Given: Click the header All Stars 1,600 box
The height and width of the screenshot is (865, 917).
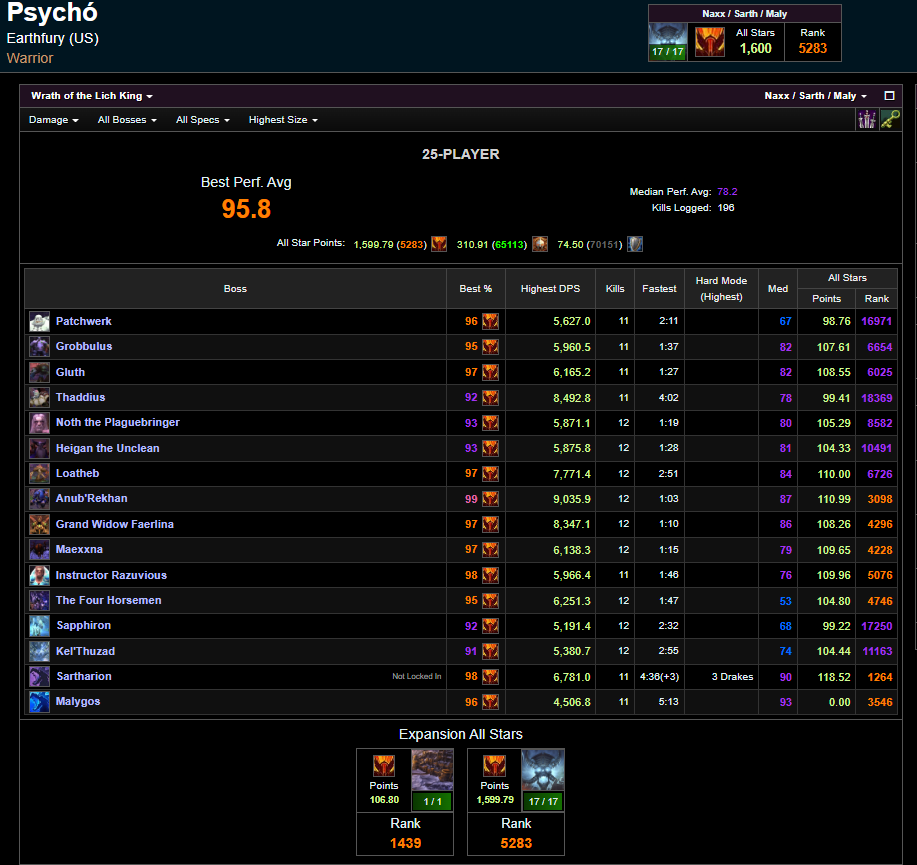Looking at the screenshot, I should pyautogui.click(x=756, y=42).
